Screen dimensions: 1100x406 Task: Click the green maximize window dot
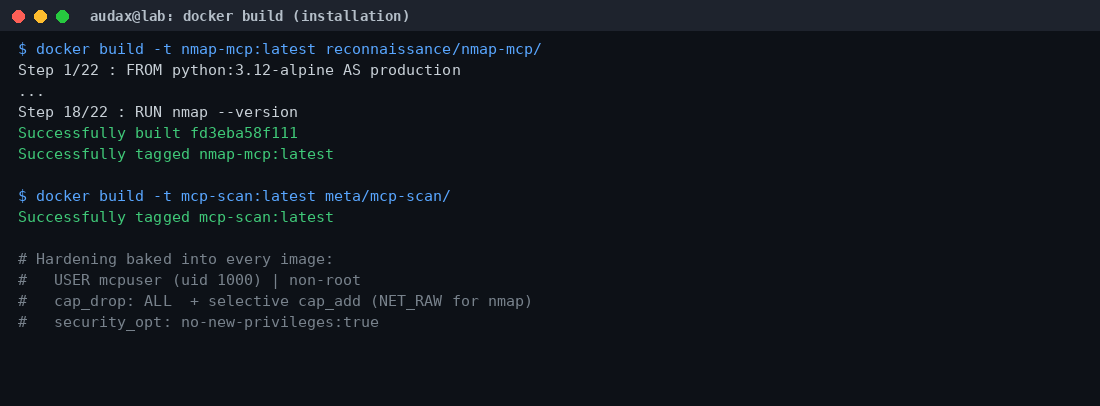click(62, 16)
